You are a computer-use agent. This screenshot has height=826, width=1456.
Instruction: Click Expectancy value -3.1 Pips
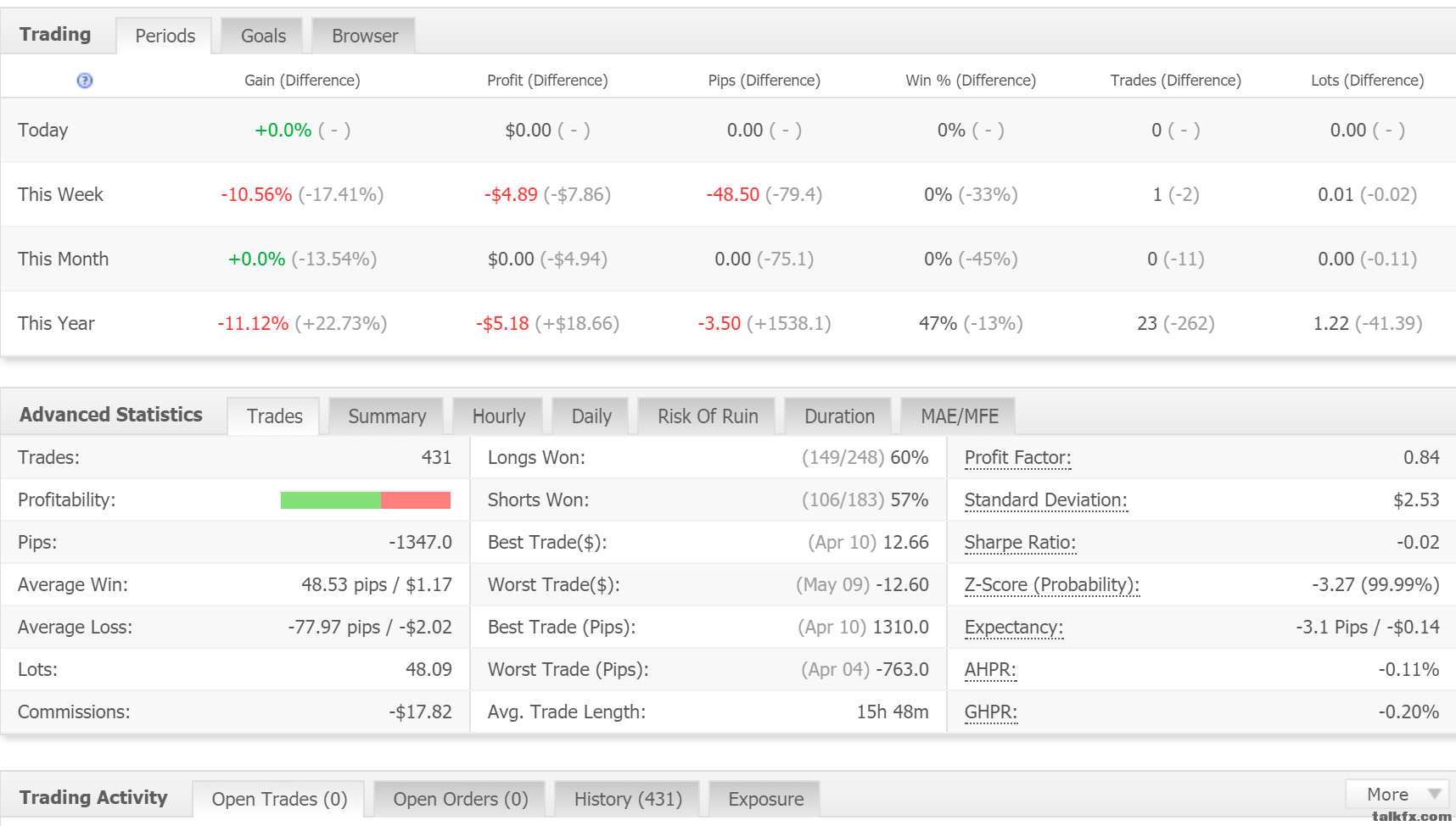point(1331,628)
